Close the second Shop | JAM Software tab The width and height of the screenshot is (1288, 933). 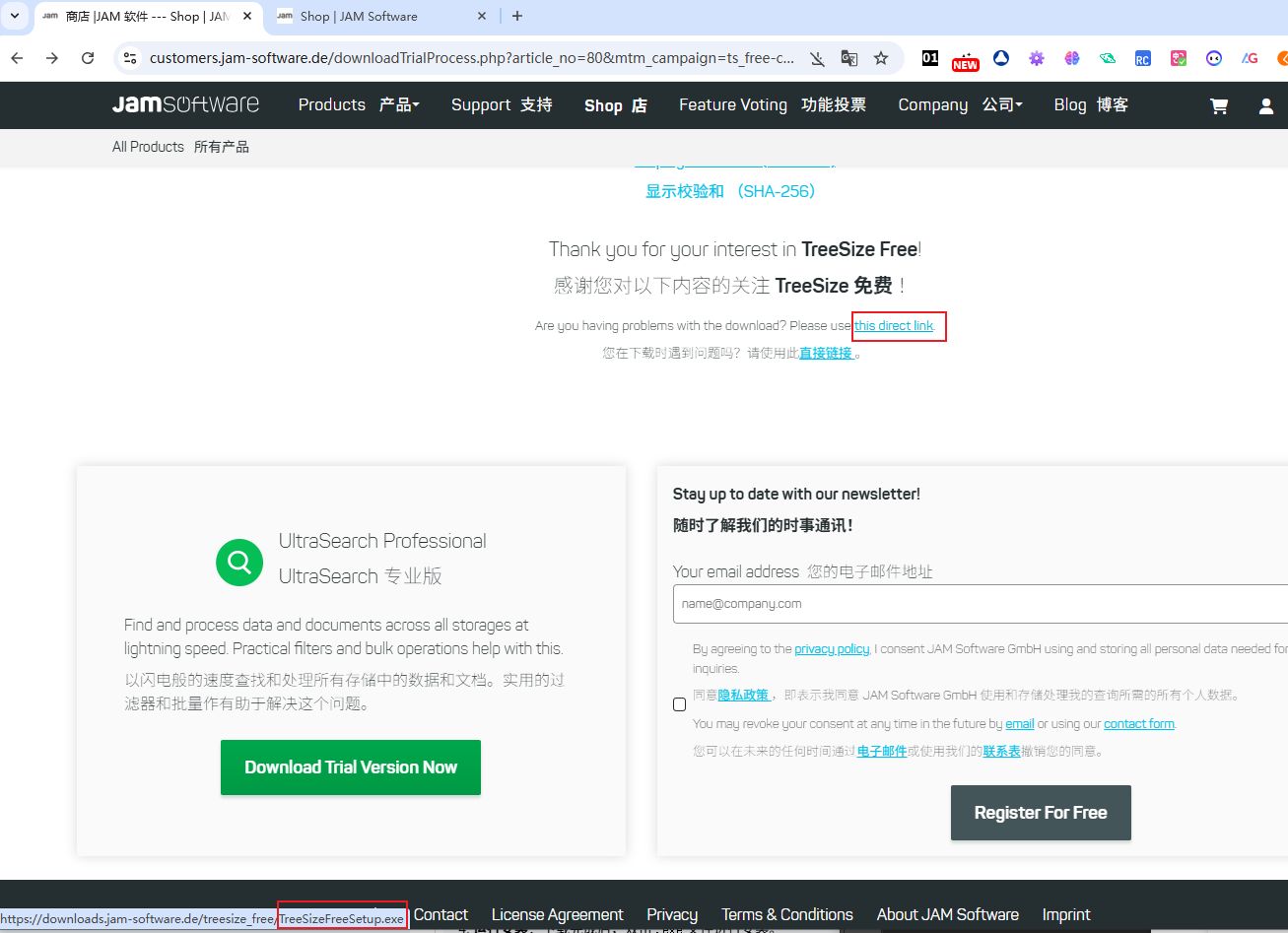tap(482, 16)
